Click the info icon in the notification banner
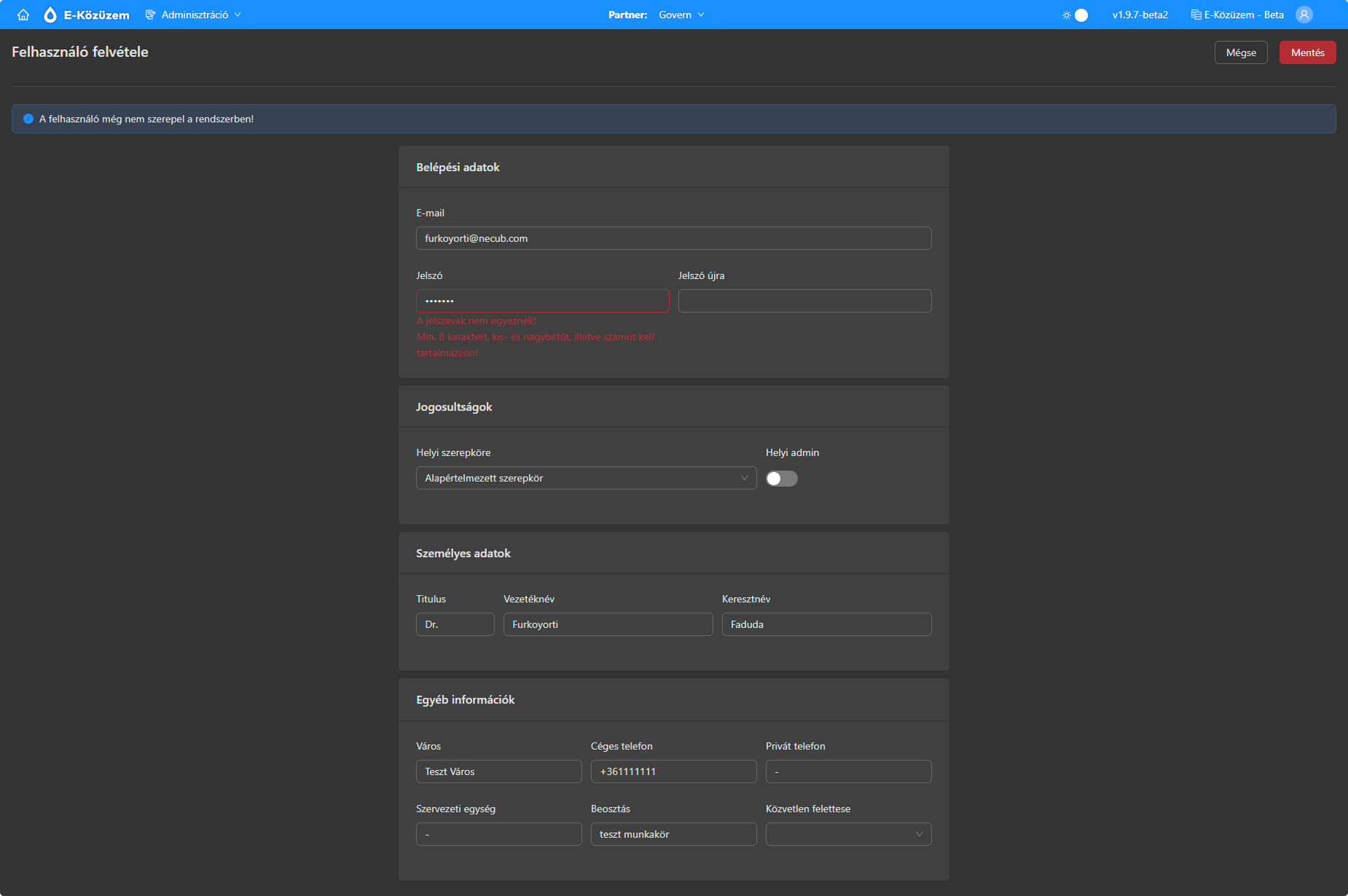The image size is (1348, 896). tap(28, 119)
